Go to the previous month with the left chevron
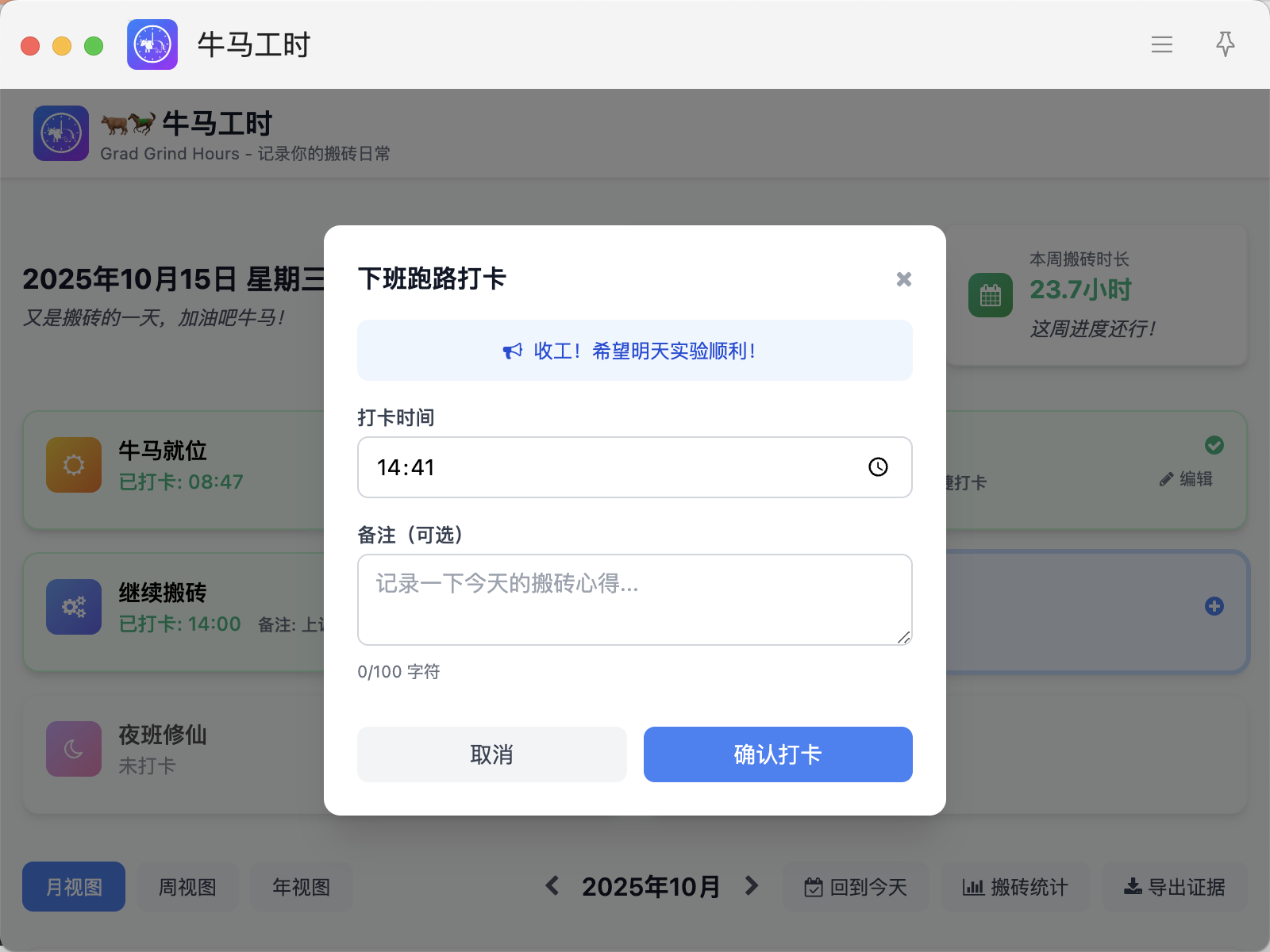 [x=552, y=886]
